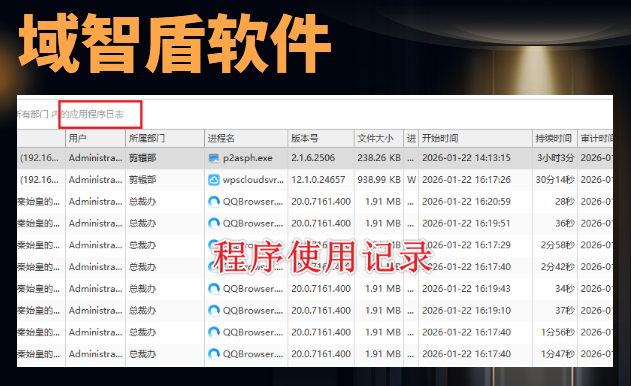Select file size 238.26 KB
The width and height of the screenshot is (631, 386).
[379, 158]
